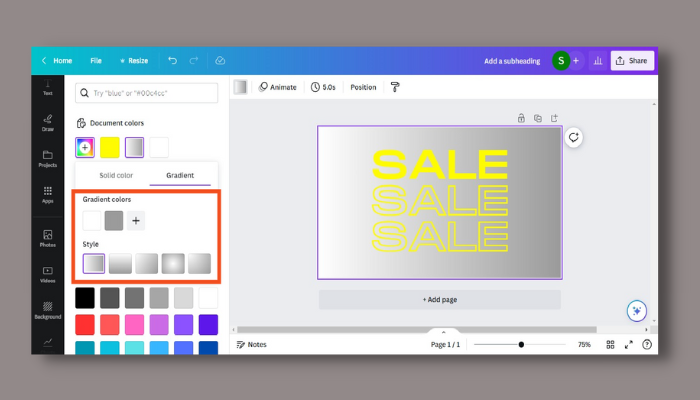700x400 pixels.
Task: Open the Text tool in sidebar
Action: click(48, 88)
